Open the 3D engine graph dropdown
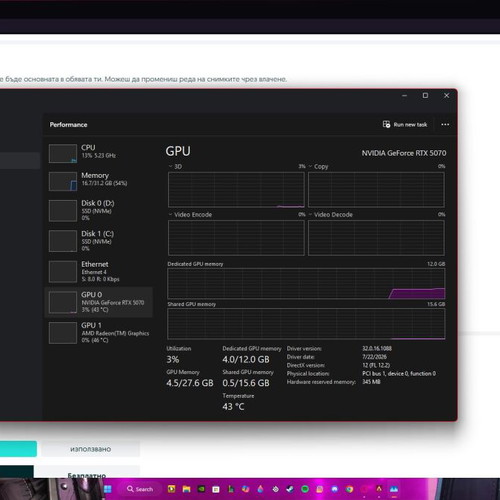Image resolution: width=500 pixels, height=500 pixels. click(x=171, y=166)
